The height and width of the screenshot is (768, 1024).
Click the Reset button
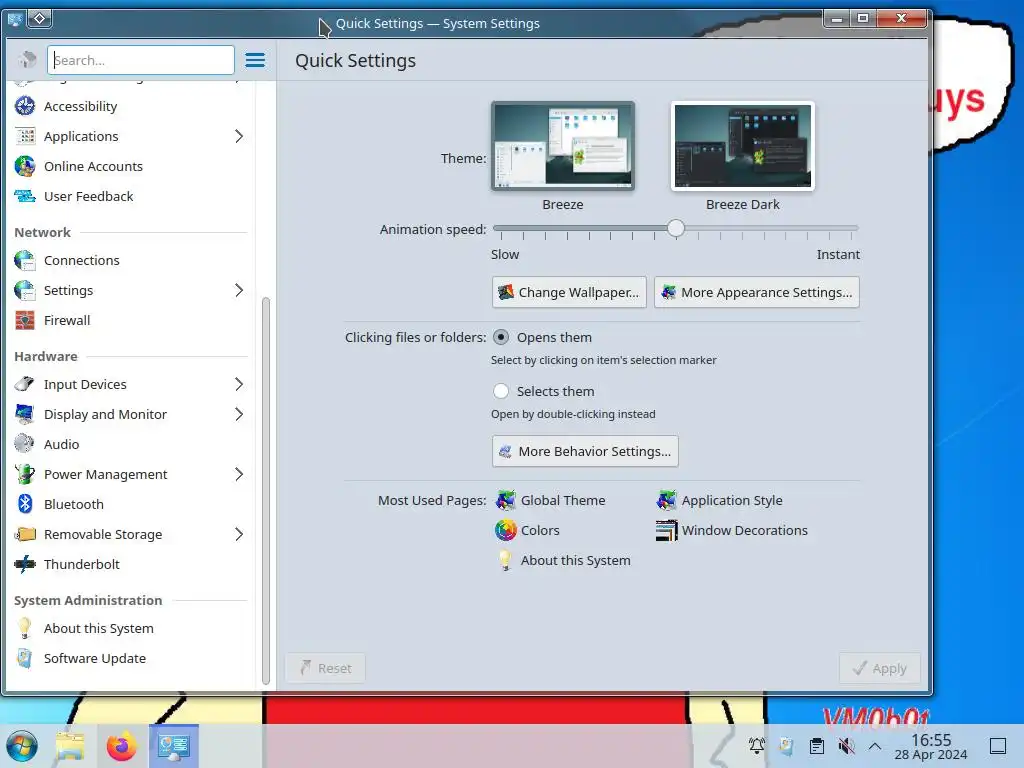tap(325, 668)
